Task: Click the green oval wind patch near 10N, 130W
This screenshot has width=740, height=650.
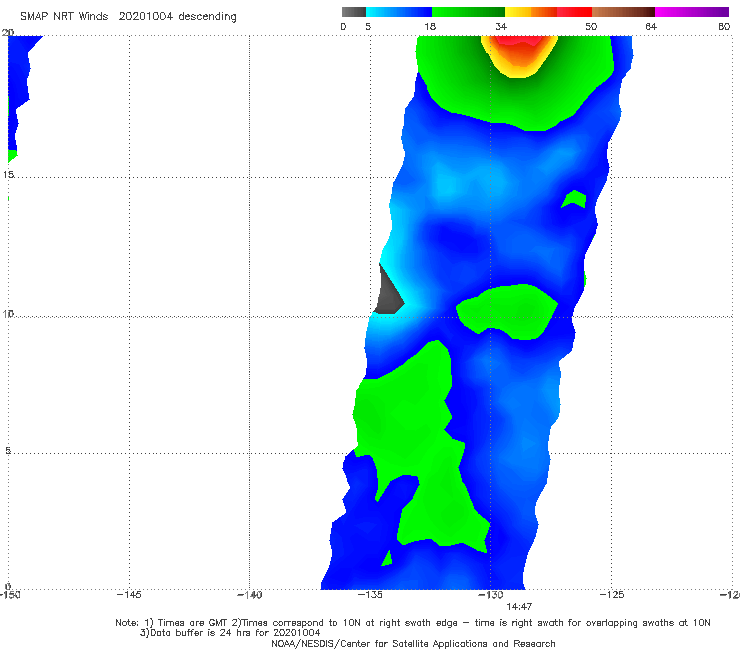Action: coord(507,311)
